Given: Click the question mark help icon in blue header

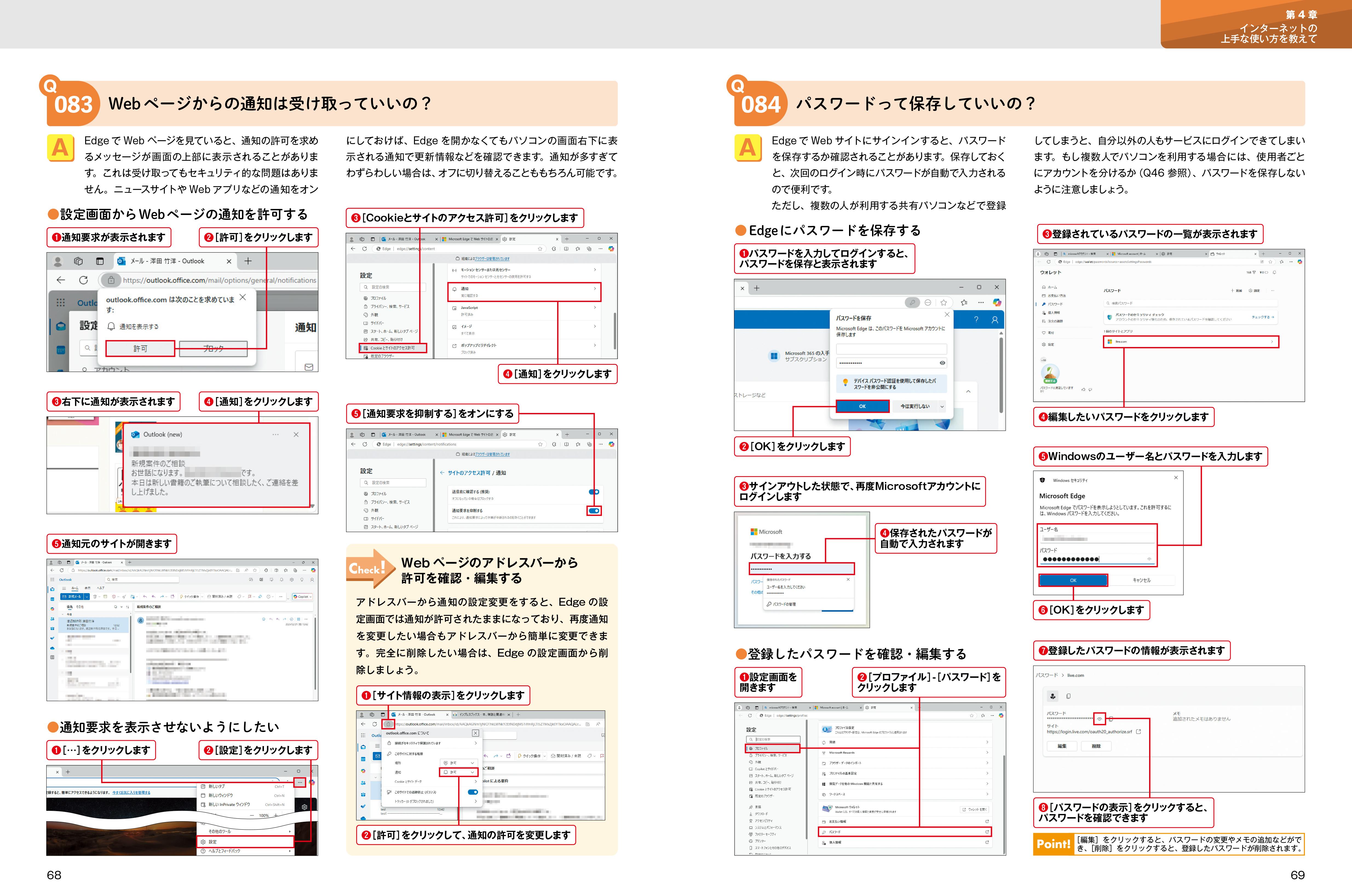Looking at the screenshot, I should click(976, 320).
